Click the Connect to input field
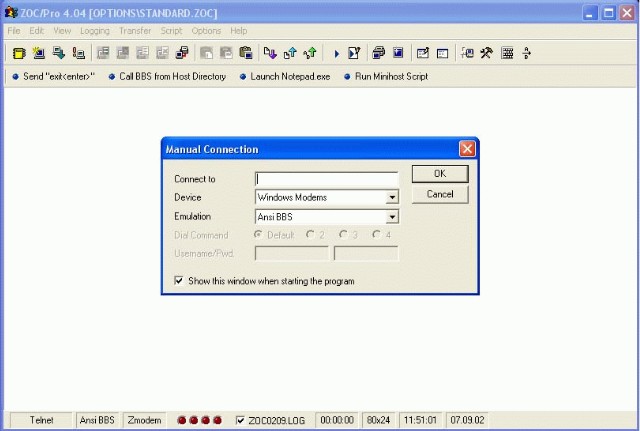The image size is (640, 431). click(x=327, y=179)
